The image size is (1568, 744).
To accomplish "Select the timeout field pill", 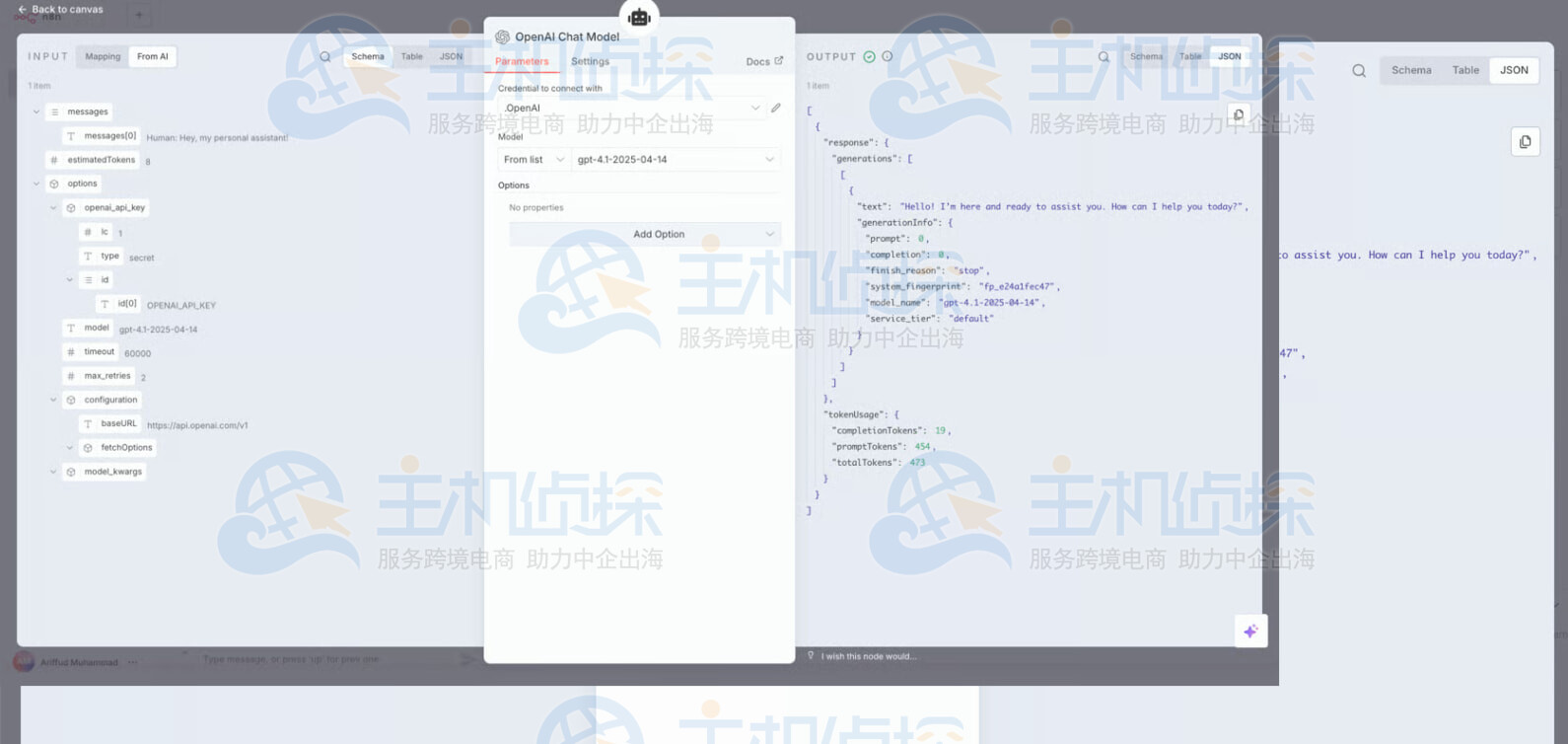I will point(91,352).
